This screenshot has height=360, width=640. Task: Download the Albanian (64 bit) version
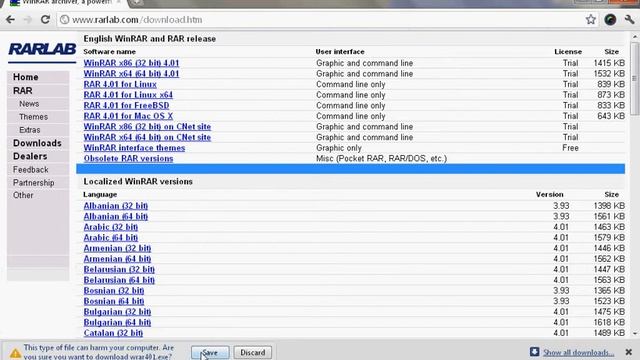(x=116, y=216)
